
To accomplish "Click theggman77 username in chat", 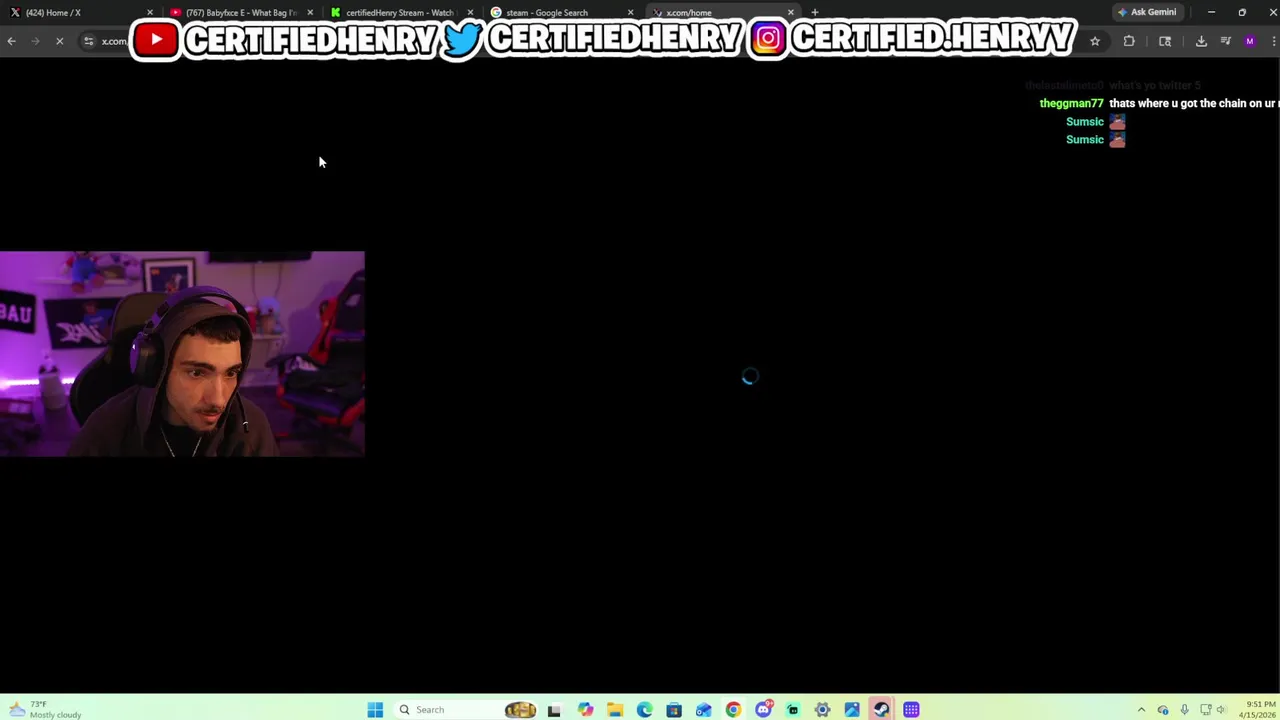I will click(1071, 104).
